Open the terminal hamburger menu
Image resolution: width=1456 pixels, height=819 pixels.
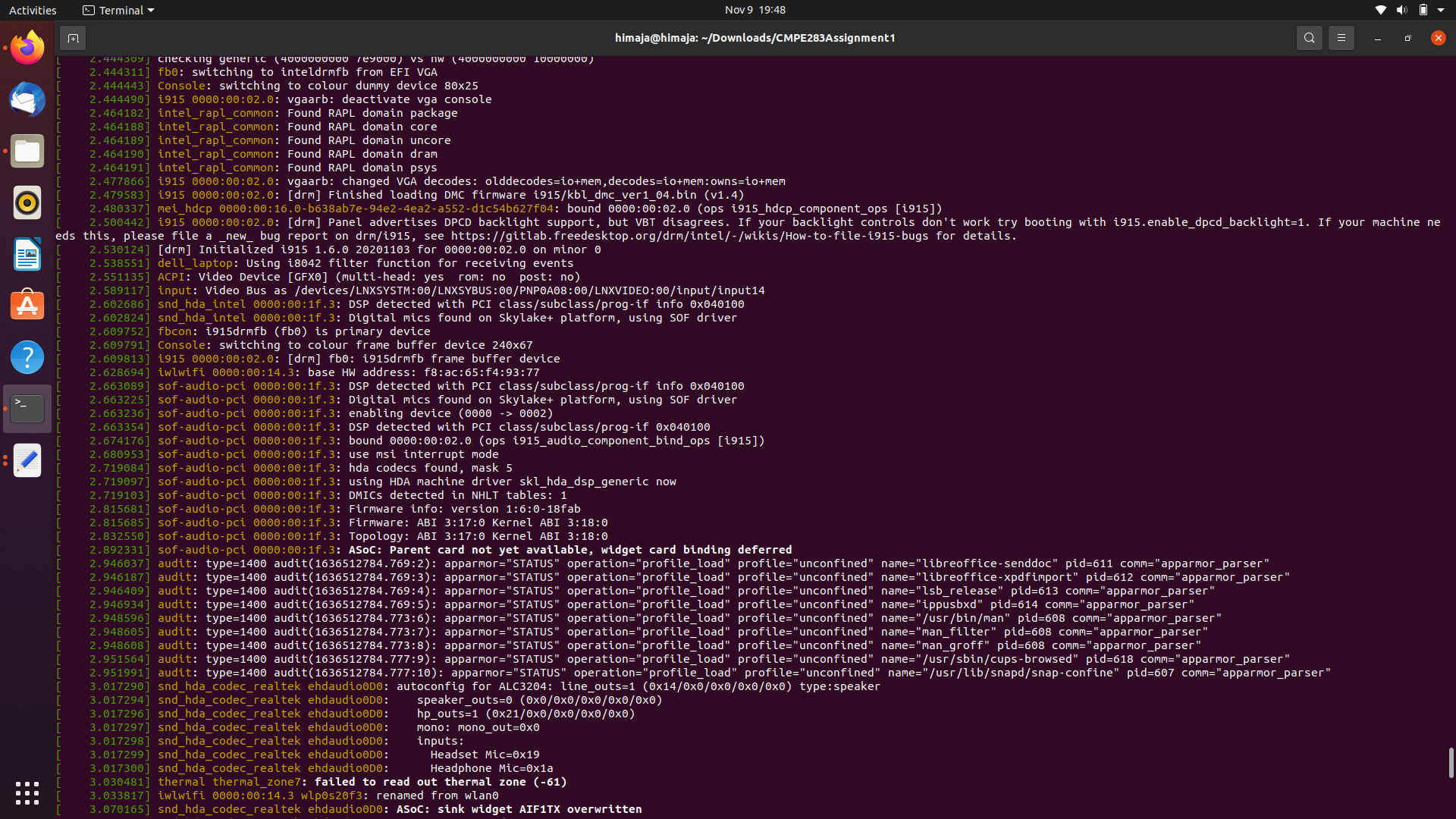click(1341, 38)
